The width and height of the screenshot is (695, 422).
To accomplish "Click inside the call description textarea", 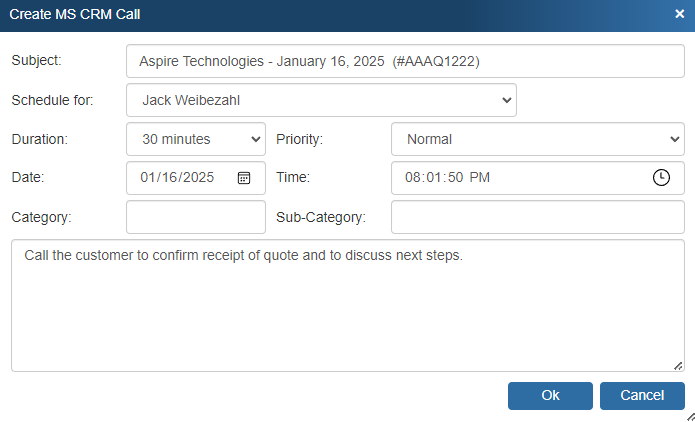I will coord(347,305).
